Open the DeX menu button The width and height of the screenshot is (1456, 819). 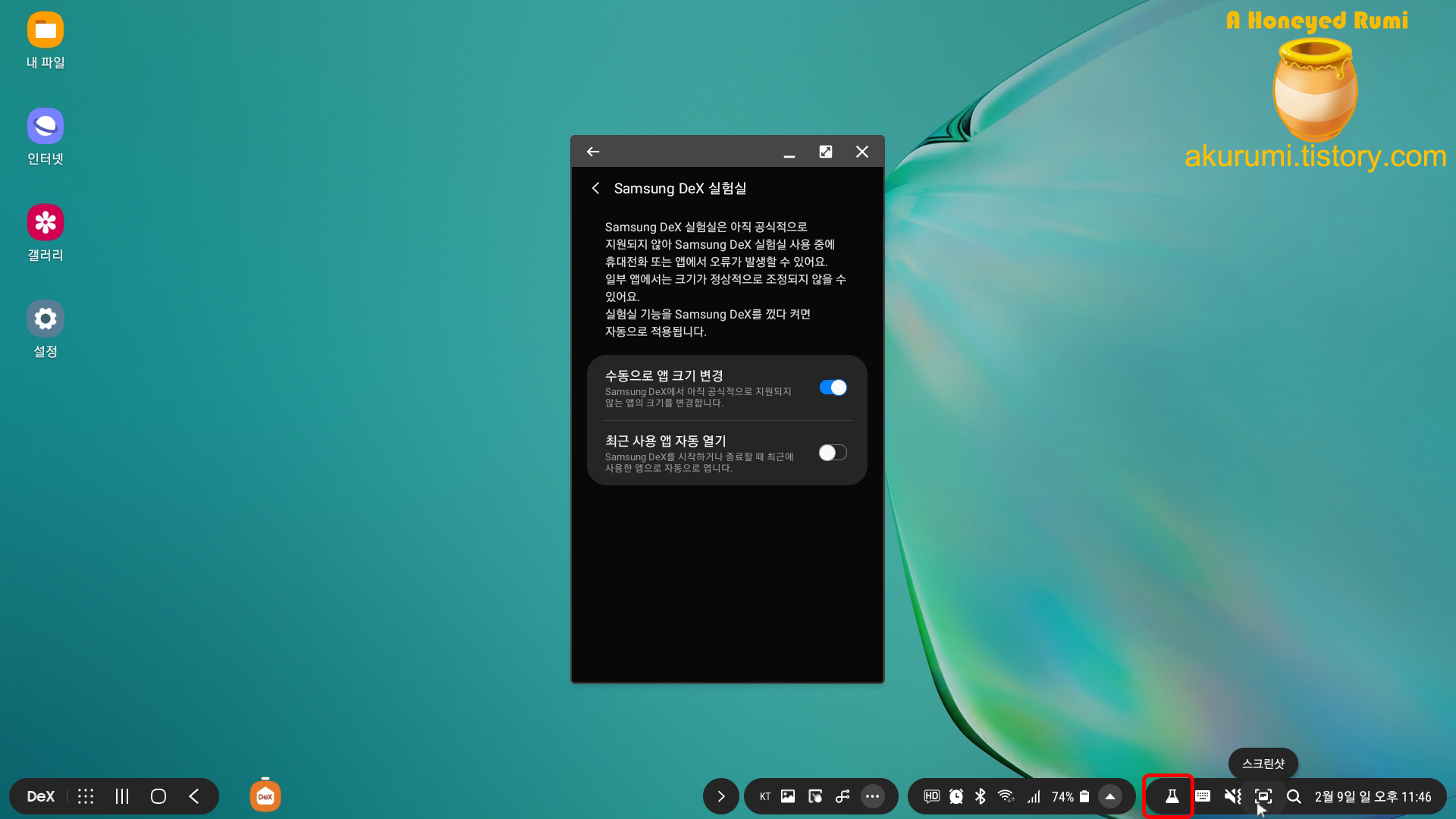41,796
